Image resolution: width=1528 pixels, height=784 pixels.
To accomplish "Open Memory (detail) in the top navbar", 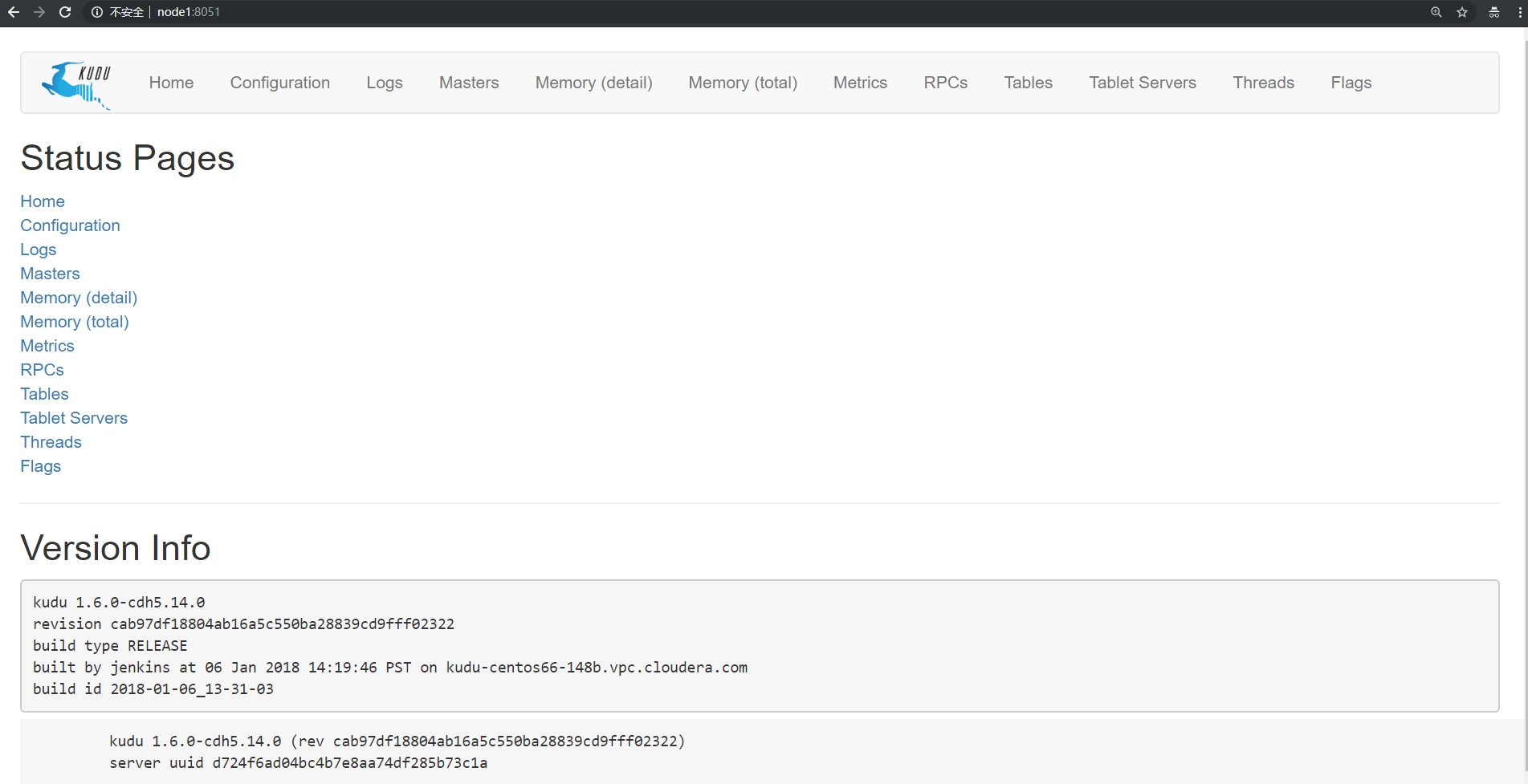I will pyautogui.click(x=594, y=83).
